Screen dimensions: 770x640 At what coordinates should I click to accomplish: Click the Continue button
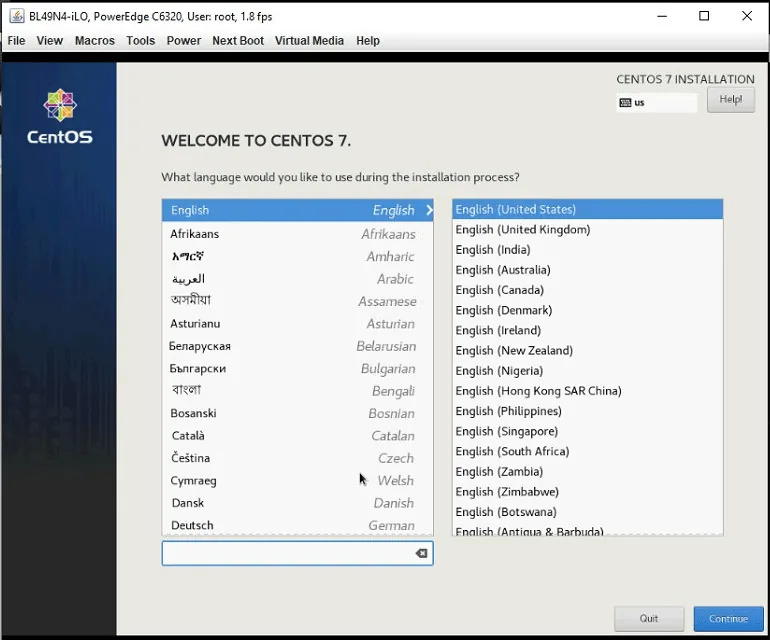(x=728, y=619)
